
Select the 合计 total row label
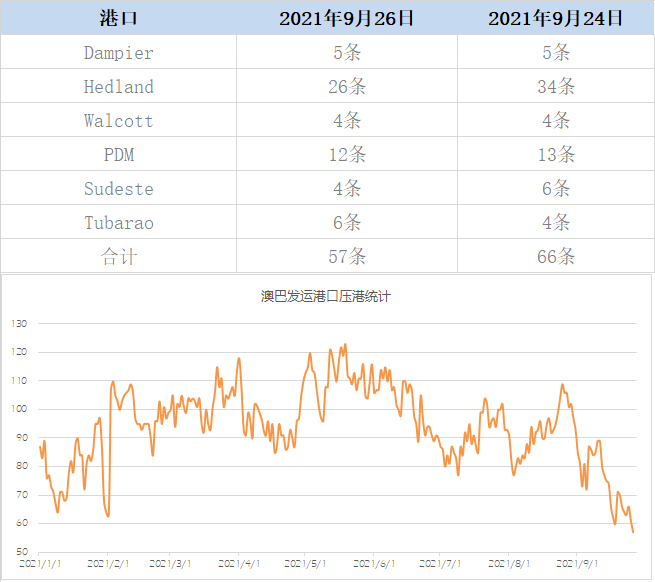(119, 257)
